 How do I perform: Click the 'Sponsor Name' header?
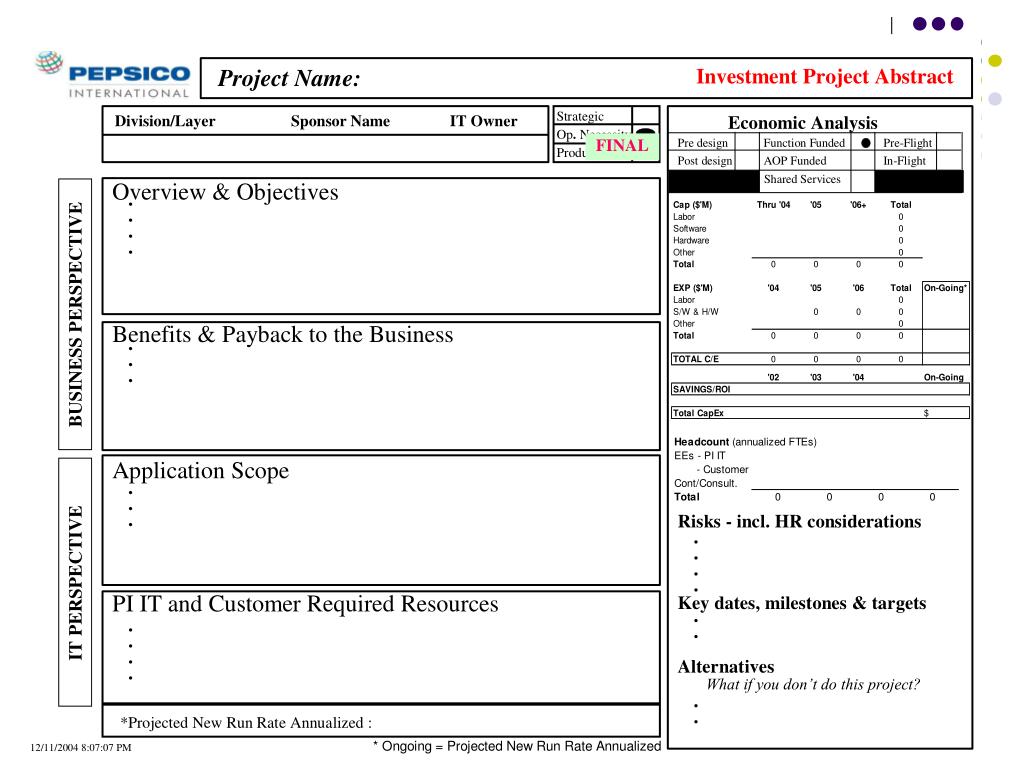[340, 121]
